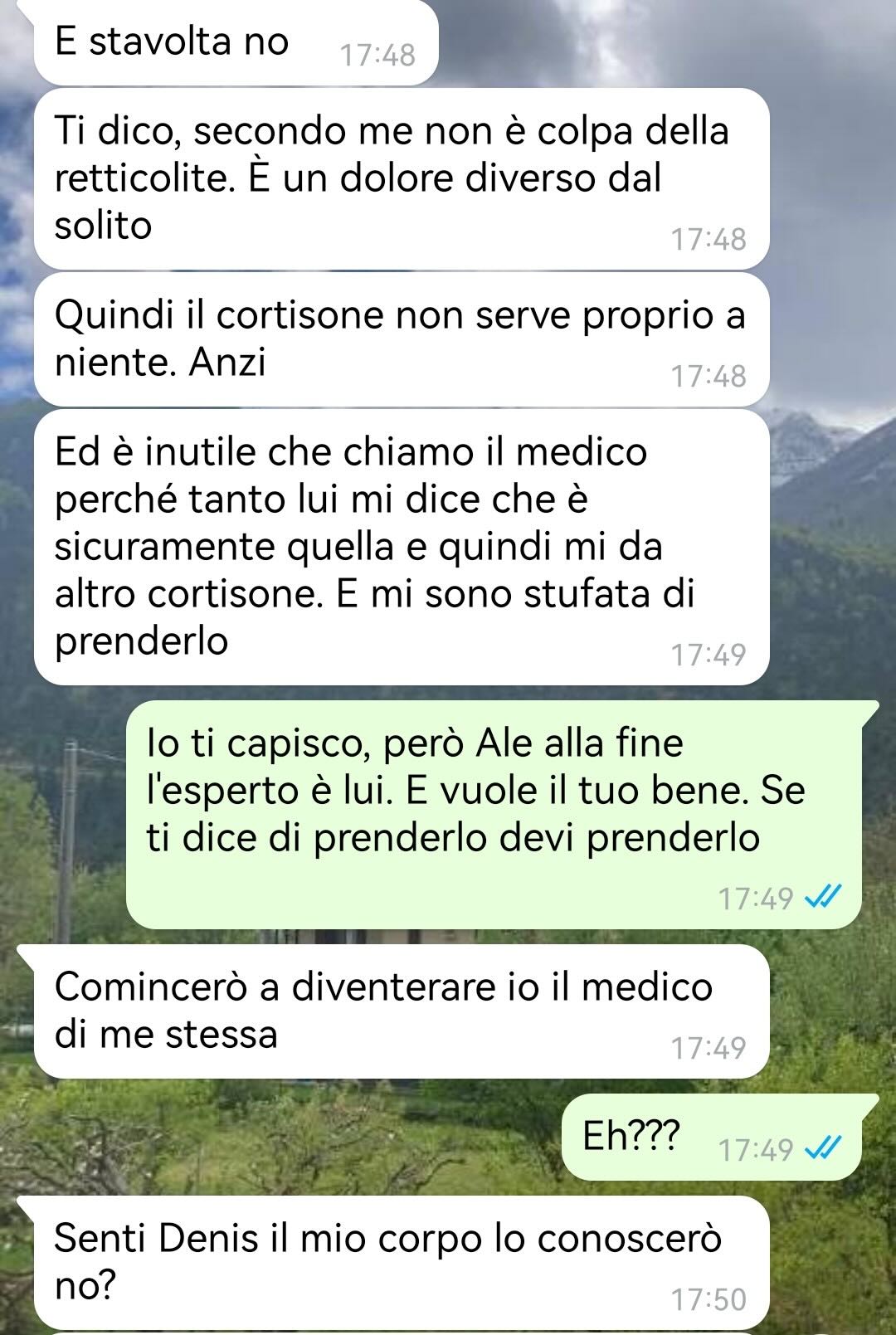Viewport: 896px width, 1335px height.
Task: Select message 'Ed è inutile che chiamo il medico'
Action: pos(402,547)
